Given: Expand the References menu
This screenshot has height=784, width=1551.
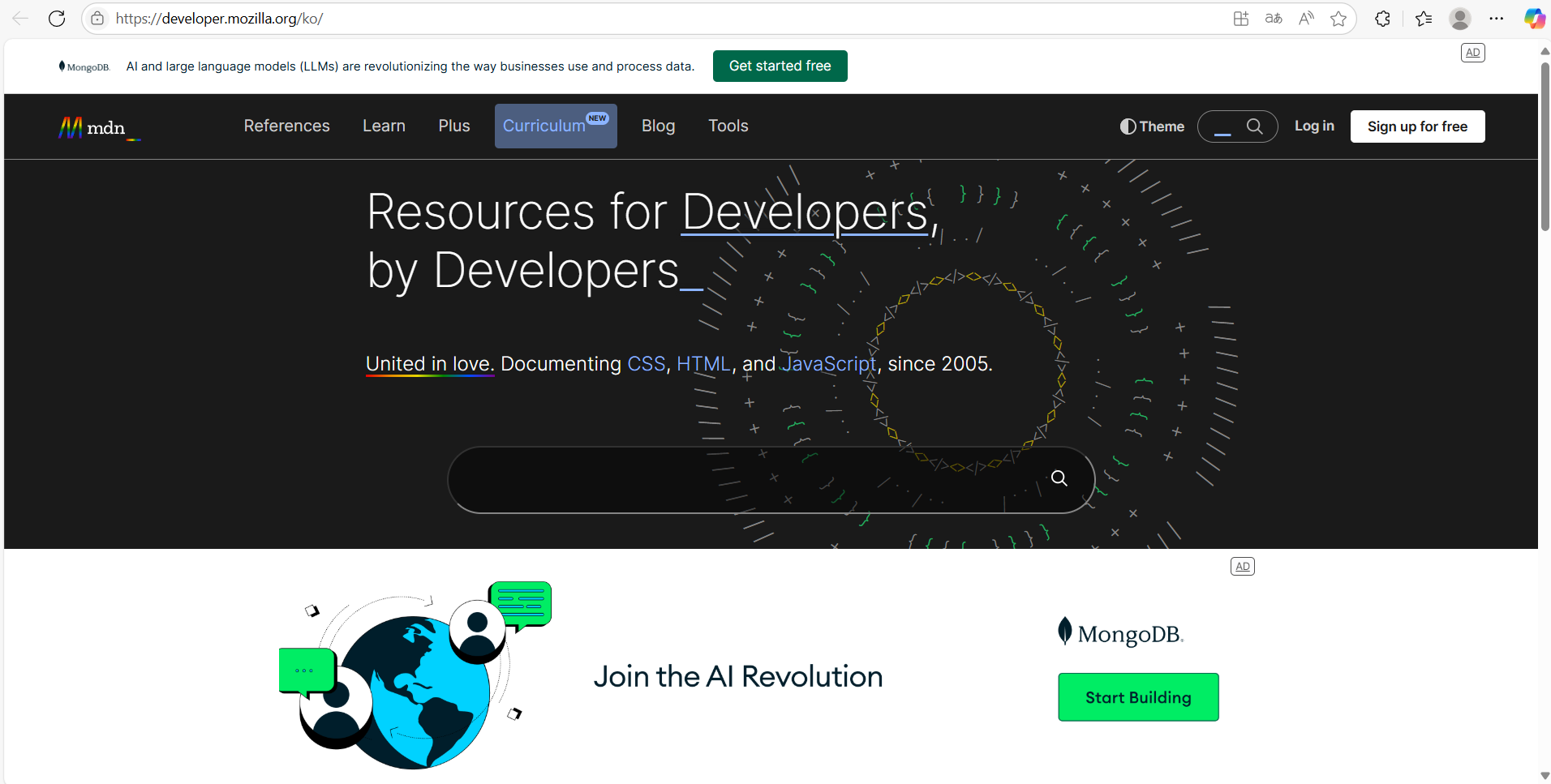Looking at the screenshot, I should (x=286, y=126).
